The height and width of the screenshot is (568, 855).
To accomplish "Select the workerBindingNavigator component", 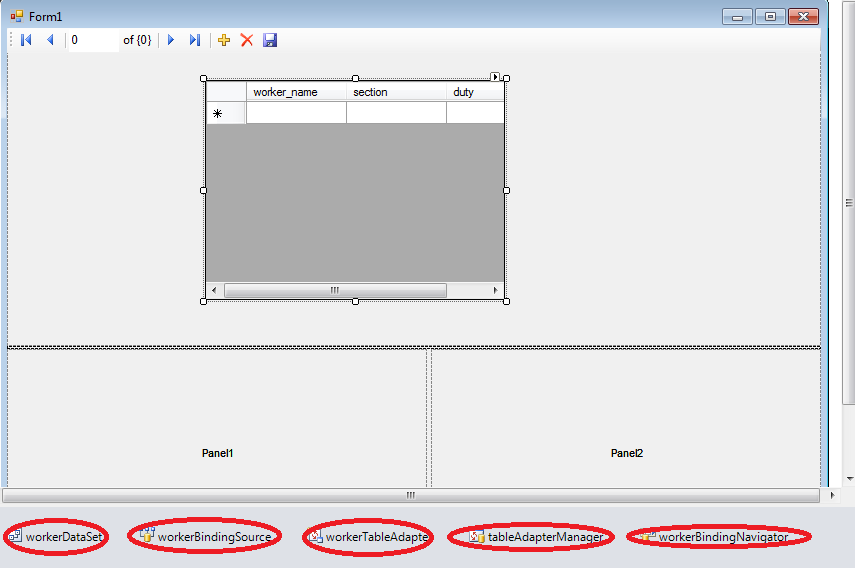I will (715, 537).
